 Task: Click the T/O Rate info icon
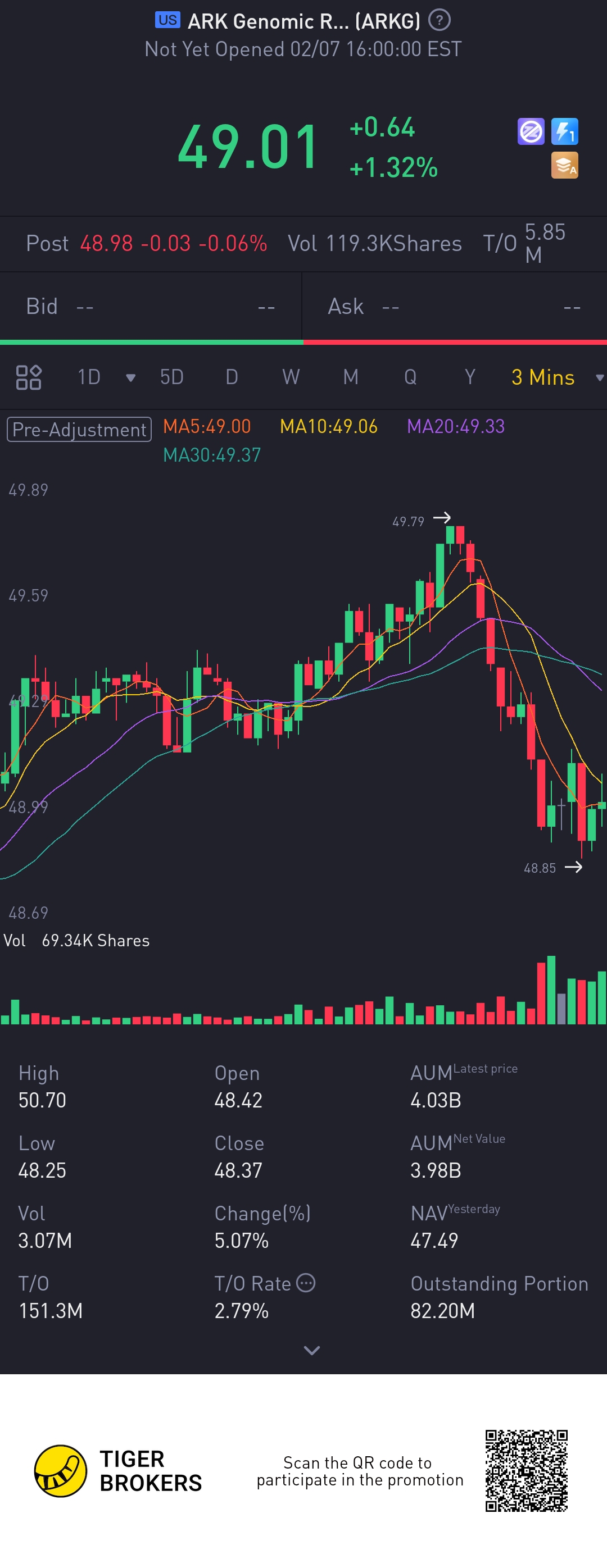305,1283
